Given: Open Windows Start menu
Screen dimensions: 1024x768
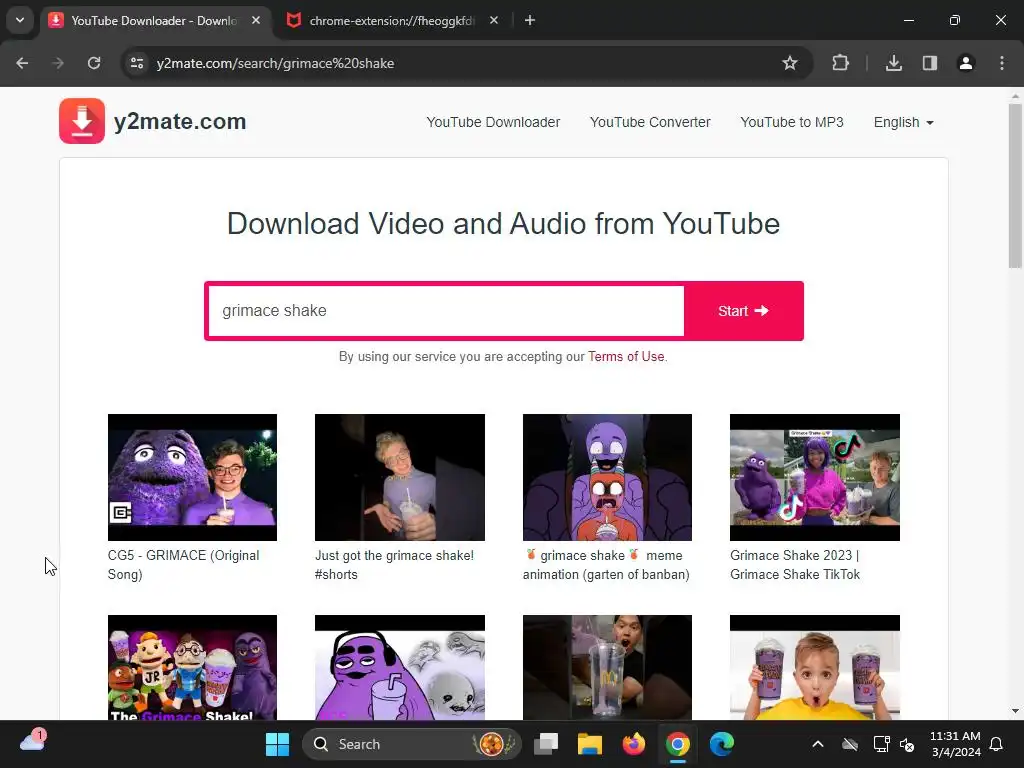Looking at the screenshot, I should pos(278,744).
